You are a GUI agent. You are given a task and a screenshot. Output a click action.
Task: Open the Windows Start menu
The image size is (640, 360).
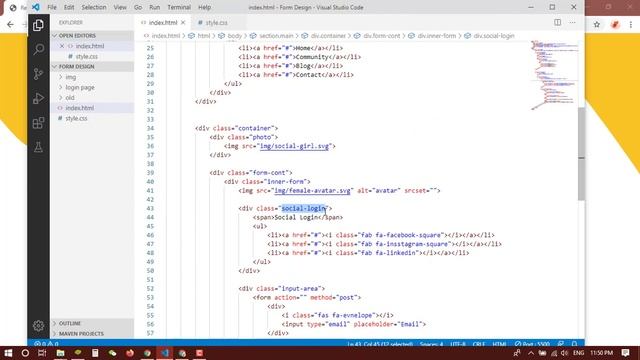click(8, 353)
